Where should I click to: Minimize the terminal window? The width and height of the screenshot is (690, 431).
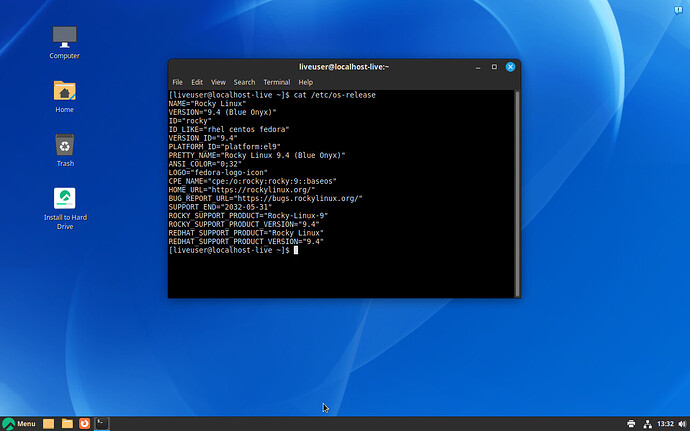(478, 67)
